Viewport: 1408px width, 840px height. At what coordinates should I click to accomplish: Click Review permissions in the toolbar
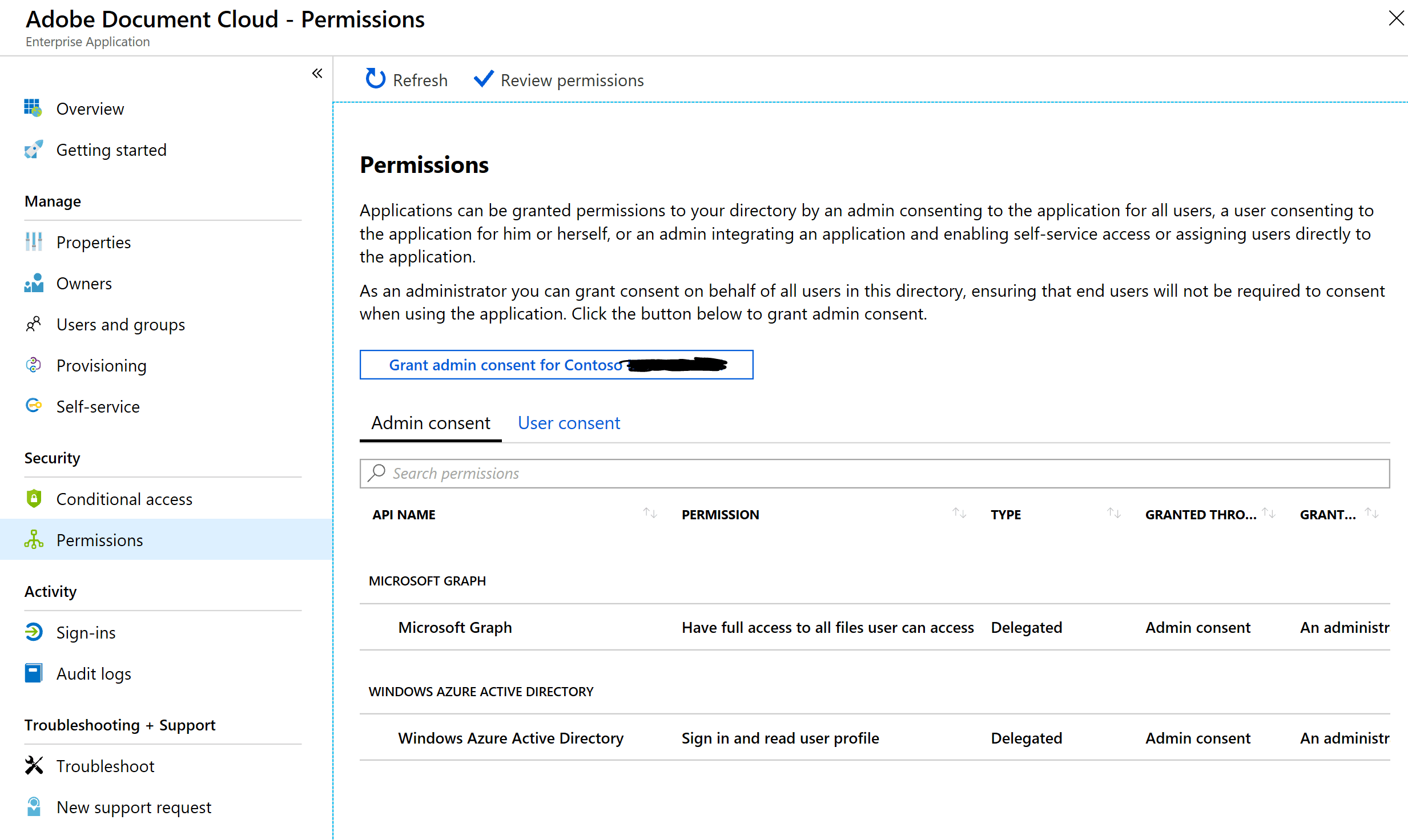point(560,80)
